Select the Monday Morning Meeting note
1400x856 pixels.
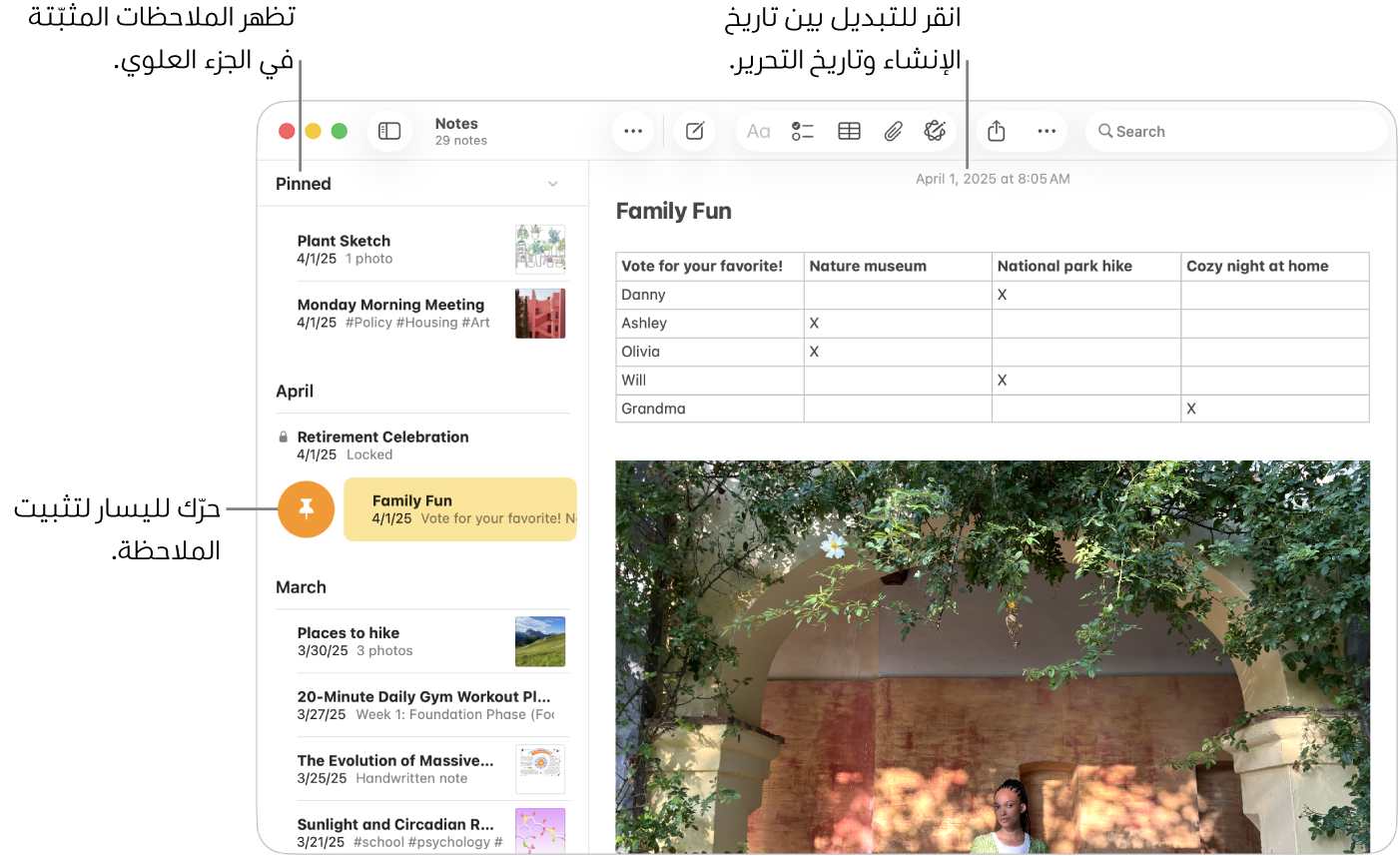pyautogui.click(x=399, y=313)
